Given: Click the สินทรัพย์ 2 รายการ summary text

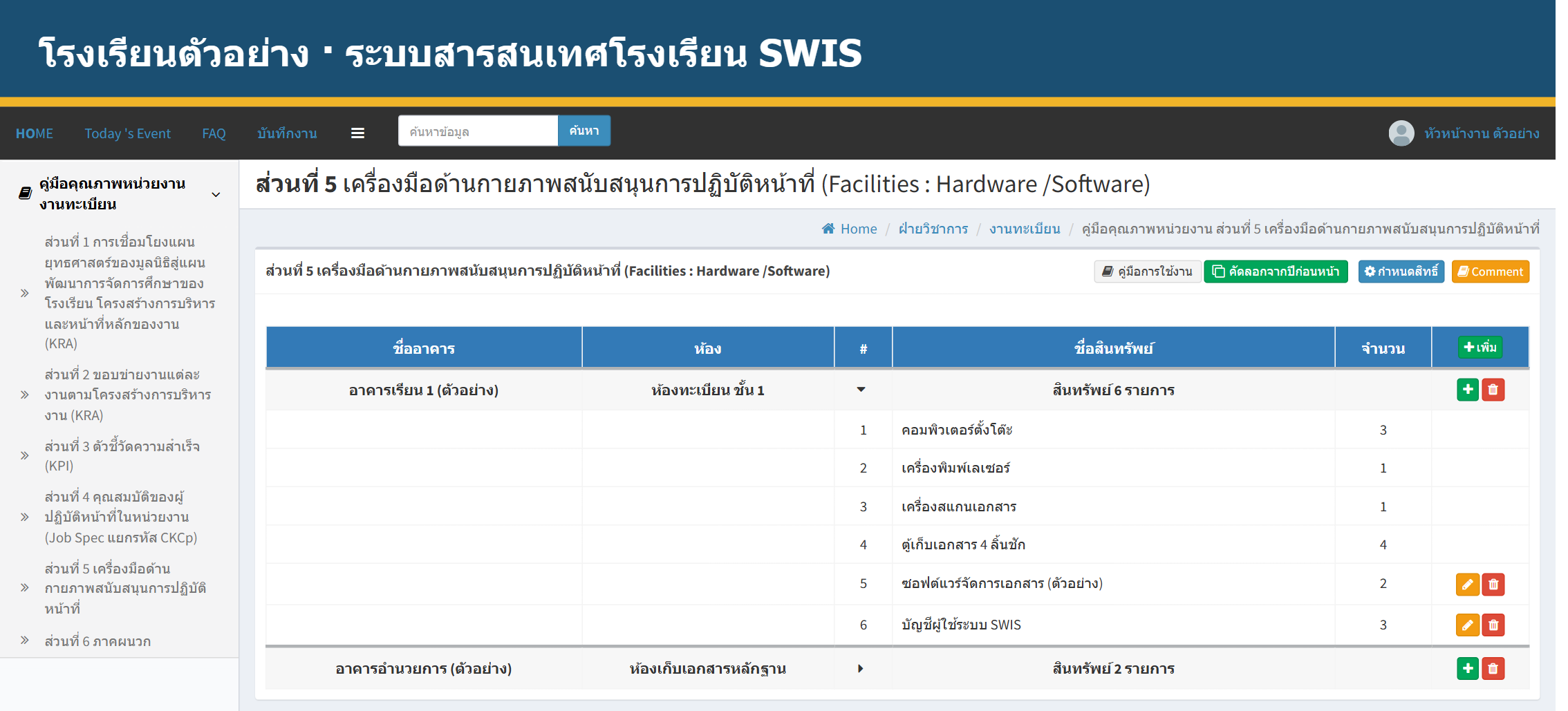Looking at the screenshot, I should [1113, 668].
